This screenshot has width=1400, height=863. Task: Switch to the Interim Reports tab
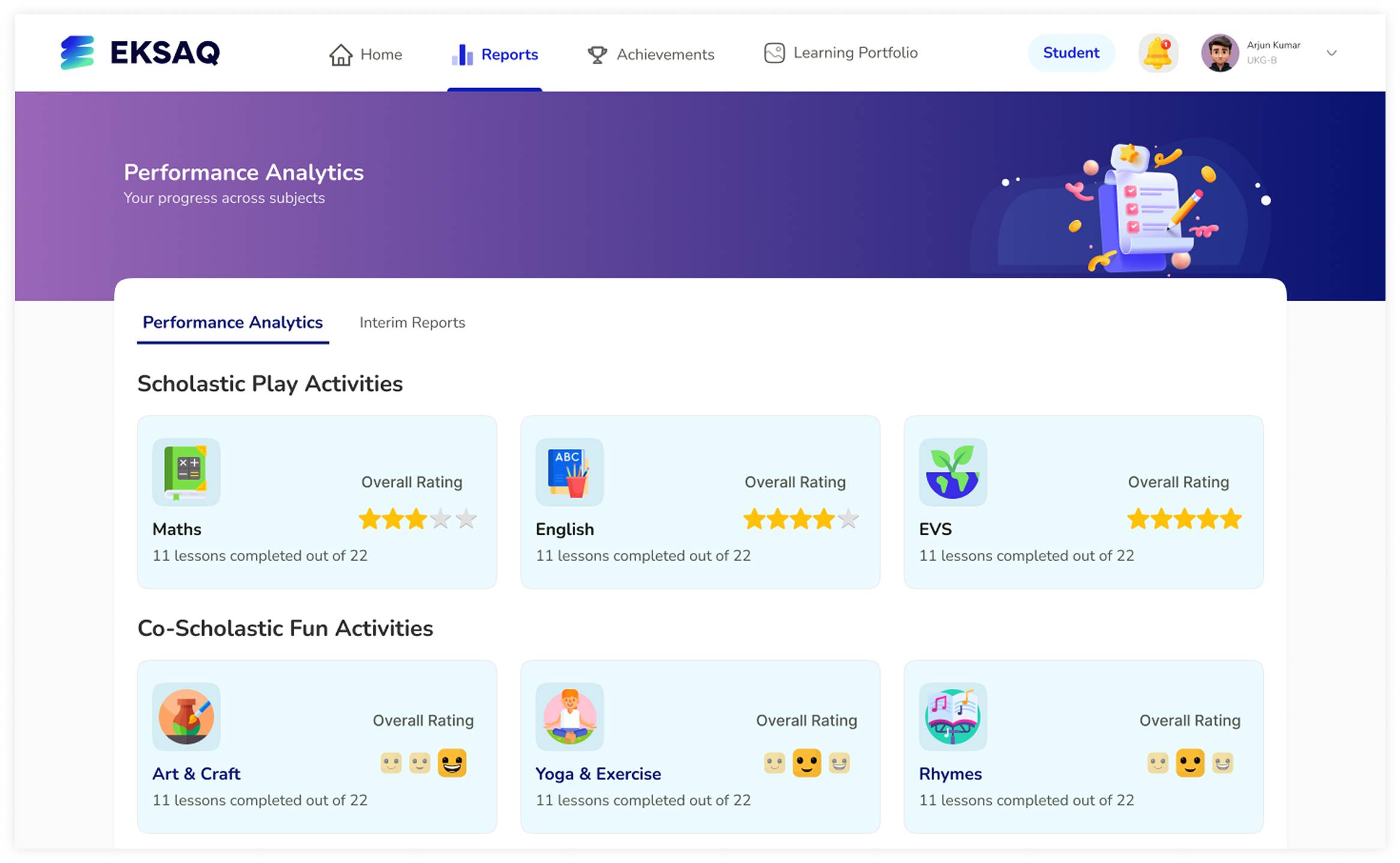[412, 322]
